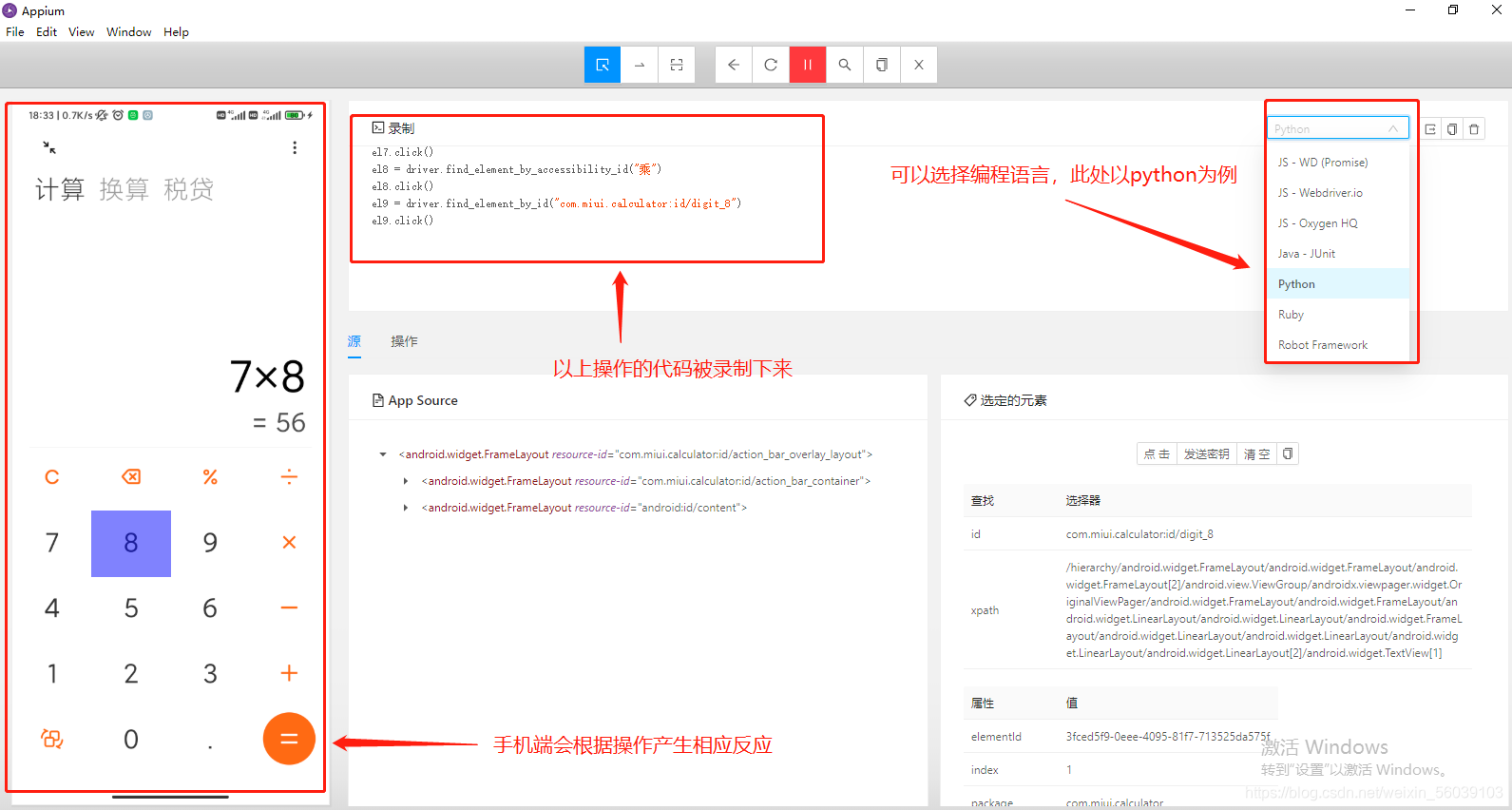Open the calculator three-dot menu
The height and width of the screenshot is (810, 1512).
(295, 147)
